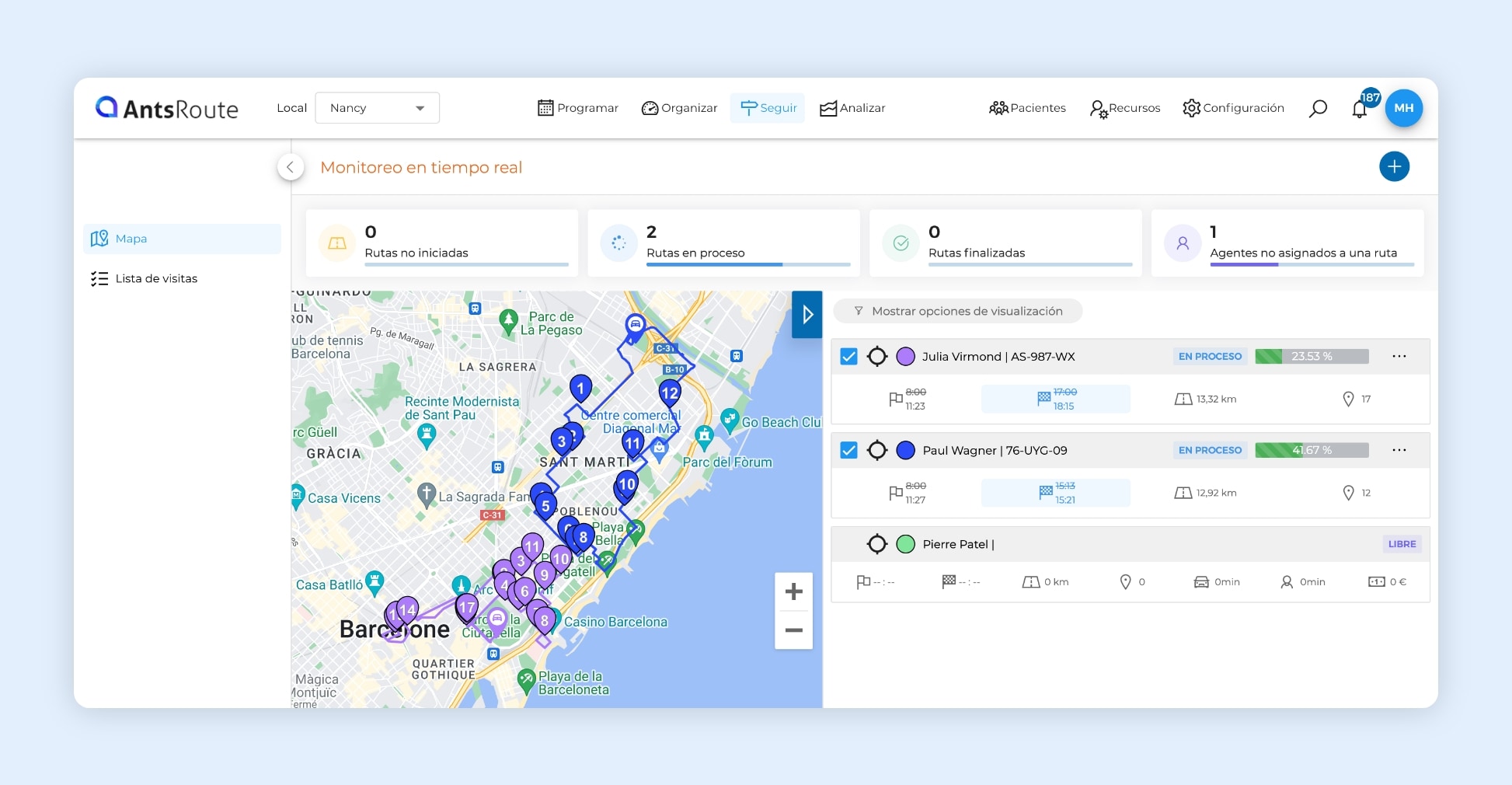Screen dimensions: 1512x785
Task: Expand the map side panel arrow
Action: (807, 315)
